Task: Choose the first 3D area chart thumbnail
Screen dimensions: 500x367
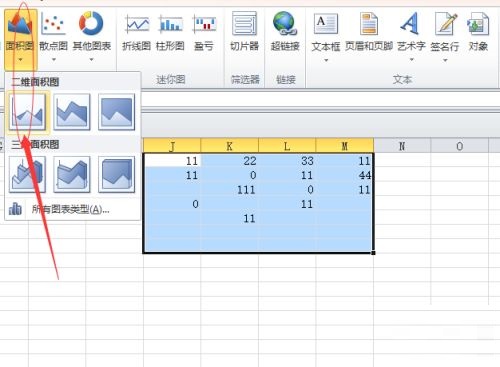Action: pos(27,175)
